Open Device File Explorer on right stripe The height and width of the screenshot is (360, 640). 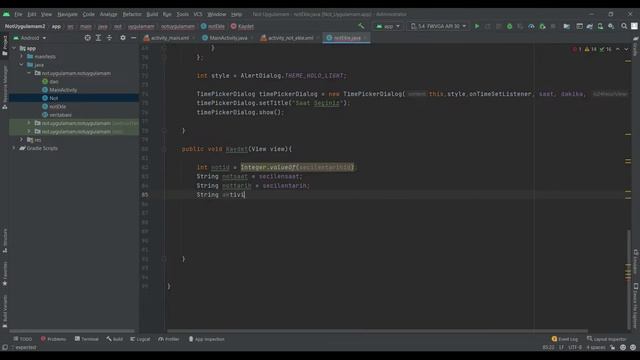click(636, 306)
